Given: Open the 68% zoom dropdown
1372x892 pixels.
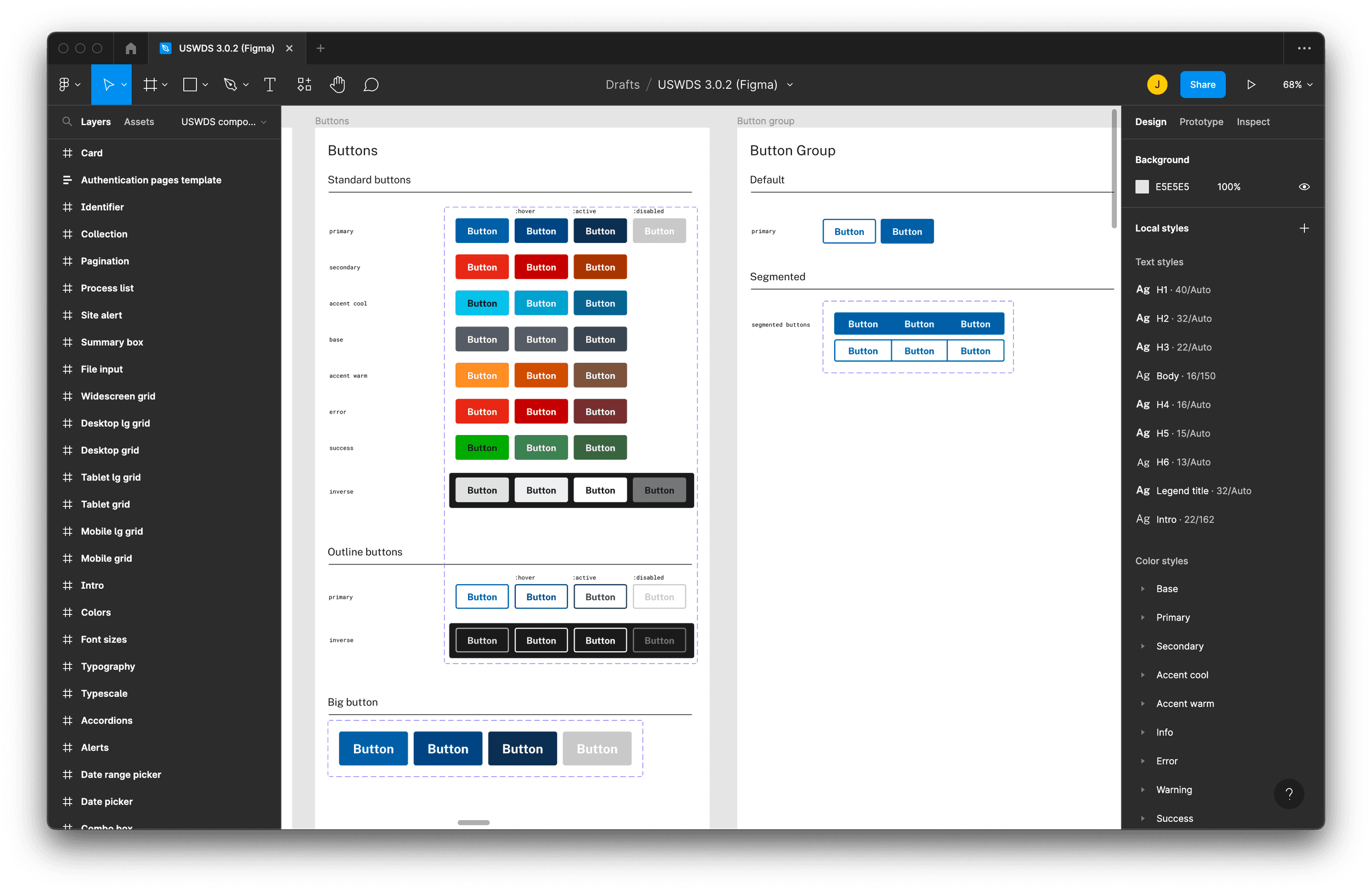Looking at the screenshot, I should (x=1297, y=84).
